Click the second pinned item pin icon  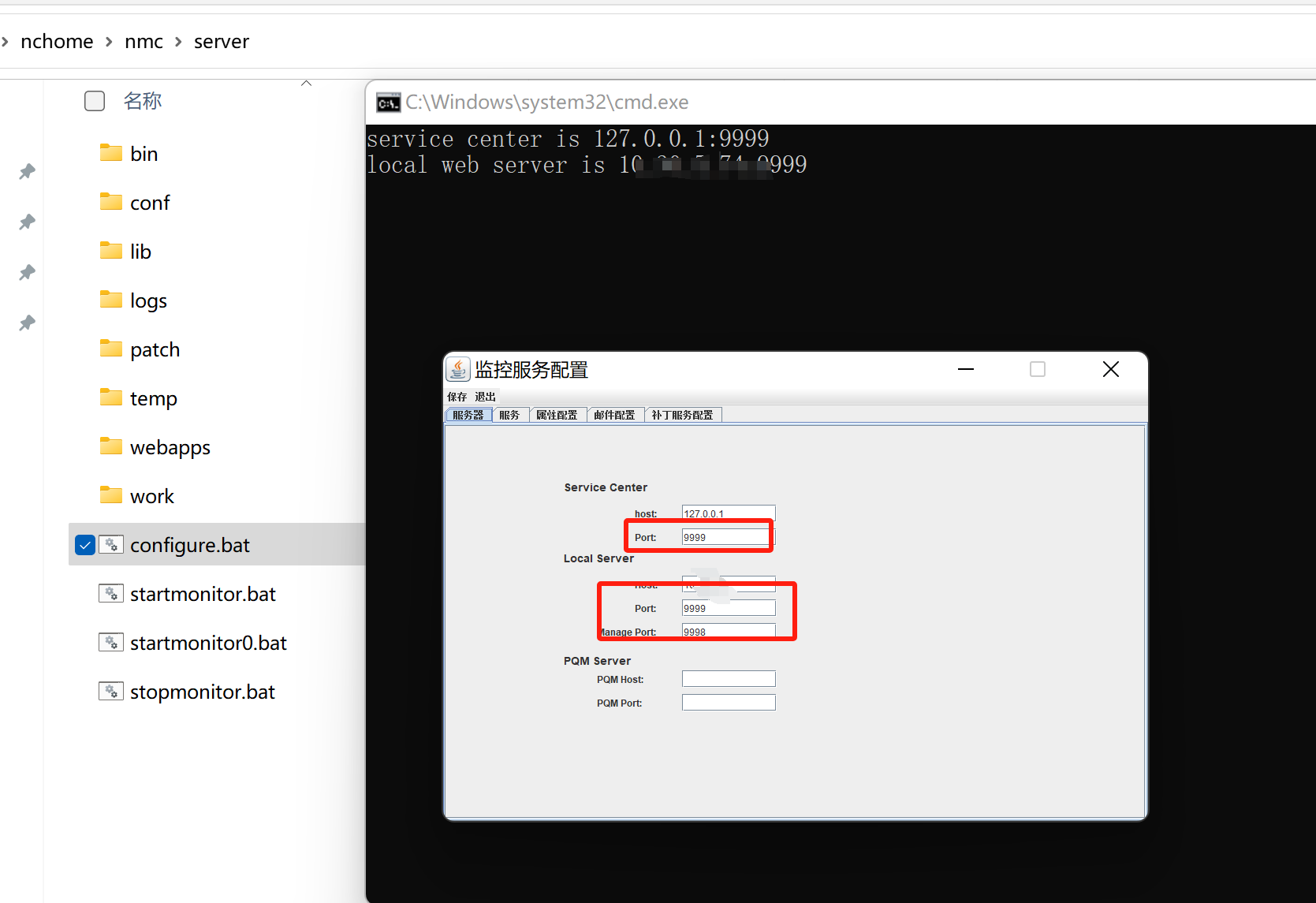[28, 222]
